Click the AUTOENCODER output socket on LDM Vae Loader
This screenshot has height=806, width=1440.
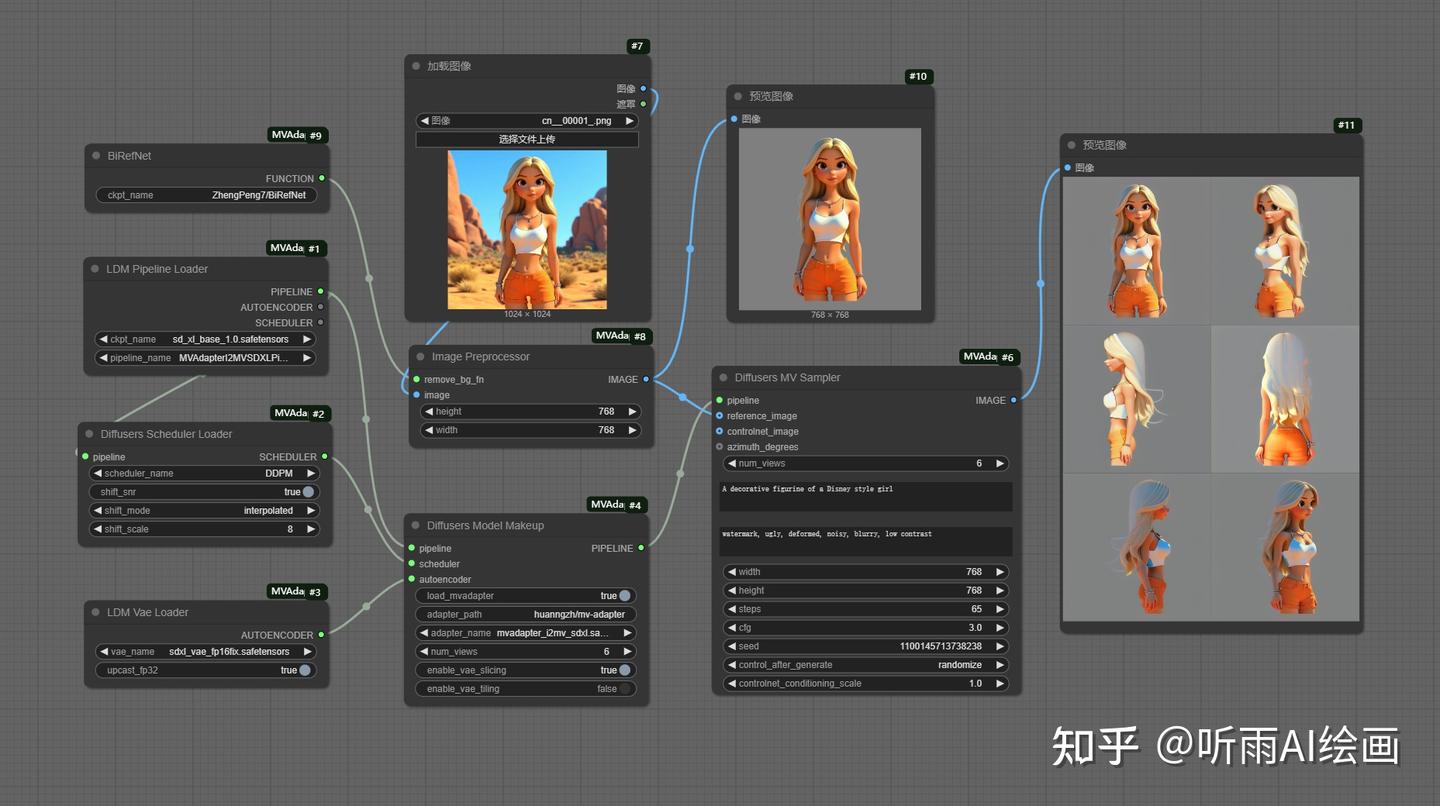click(320, 635)
